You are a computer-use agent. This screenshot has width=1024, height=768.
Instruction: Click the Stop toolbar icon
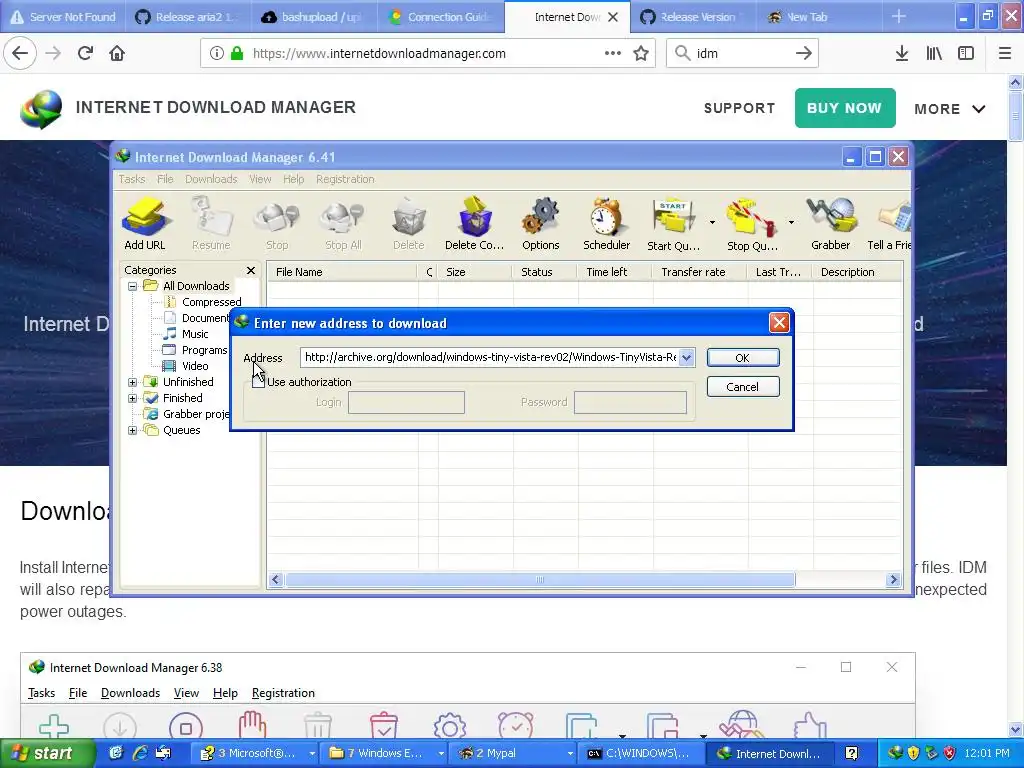277,223
